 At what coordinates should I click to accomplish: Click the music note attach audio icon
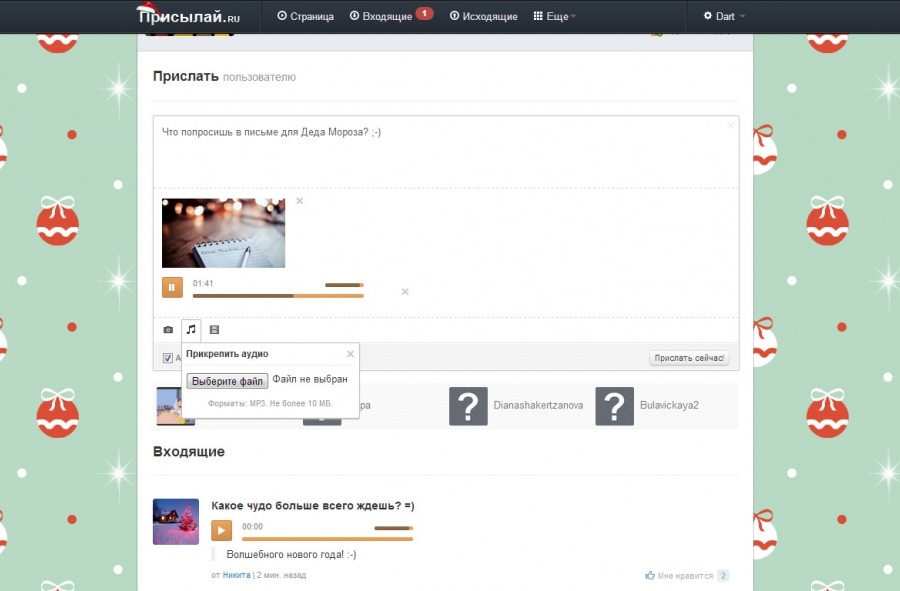coord(191,329)
